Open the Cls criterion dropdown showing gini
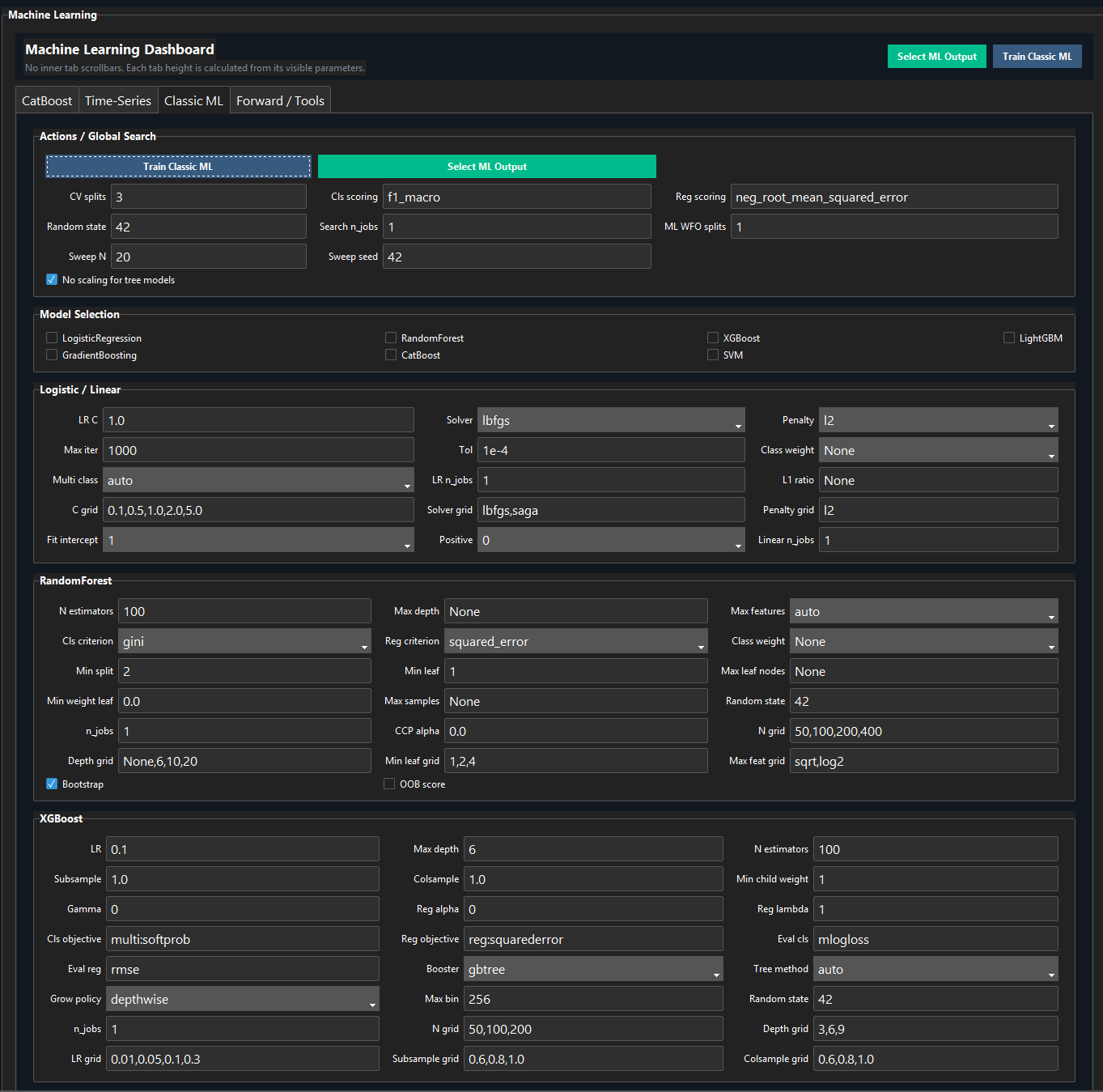 (244, 641)
